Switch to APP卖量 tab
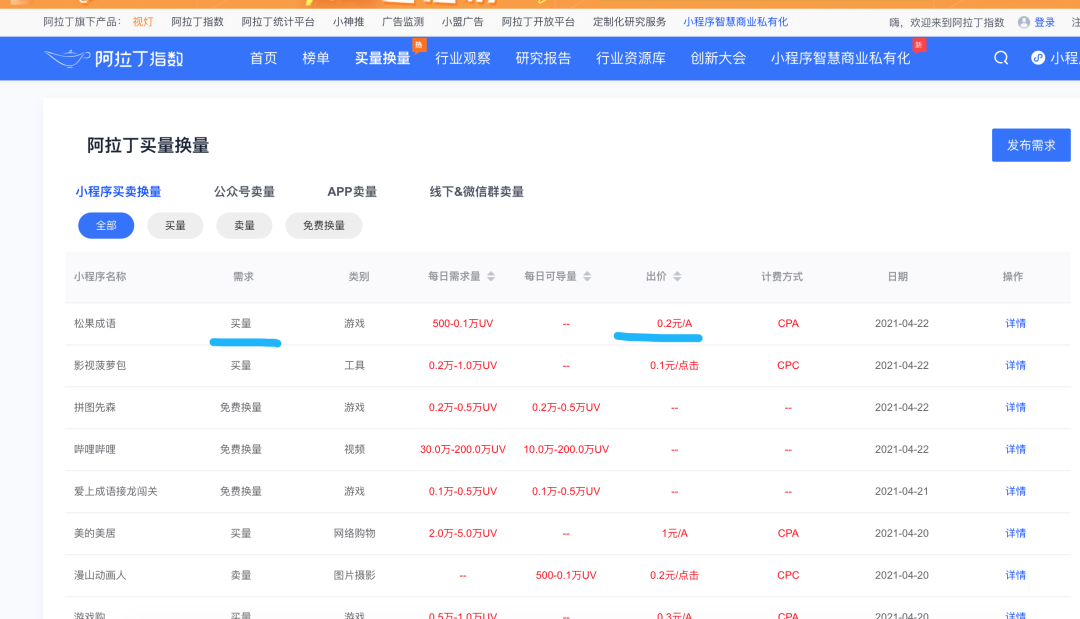The height and width of the screenshot is (619, 1080). (352, 191)
